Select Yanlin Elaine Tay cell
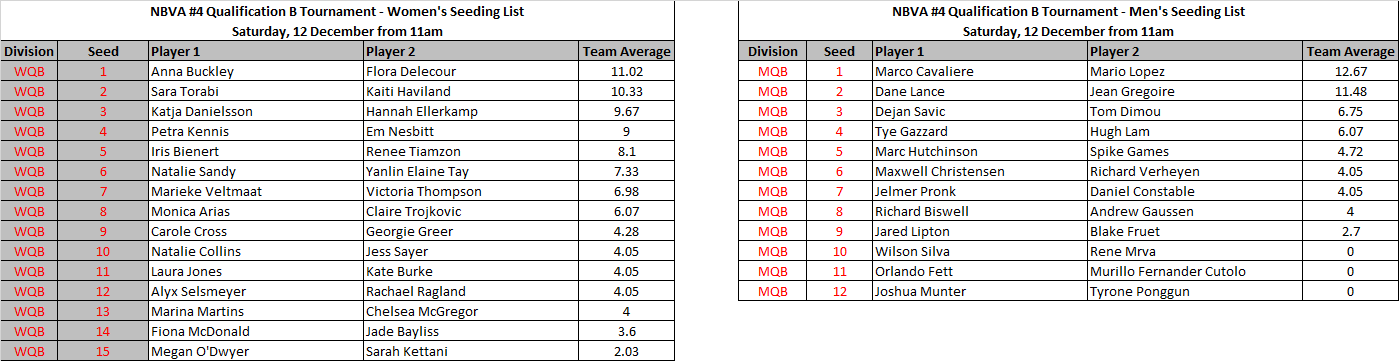Image resolution: width=1399 pixels, height=361 pixels. [x=471, y=172]
